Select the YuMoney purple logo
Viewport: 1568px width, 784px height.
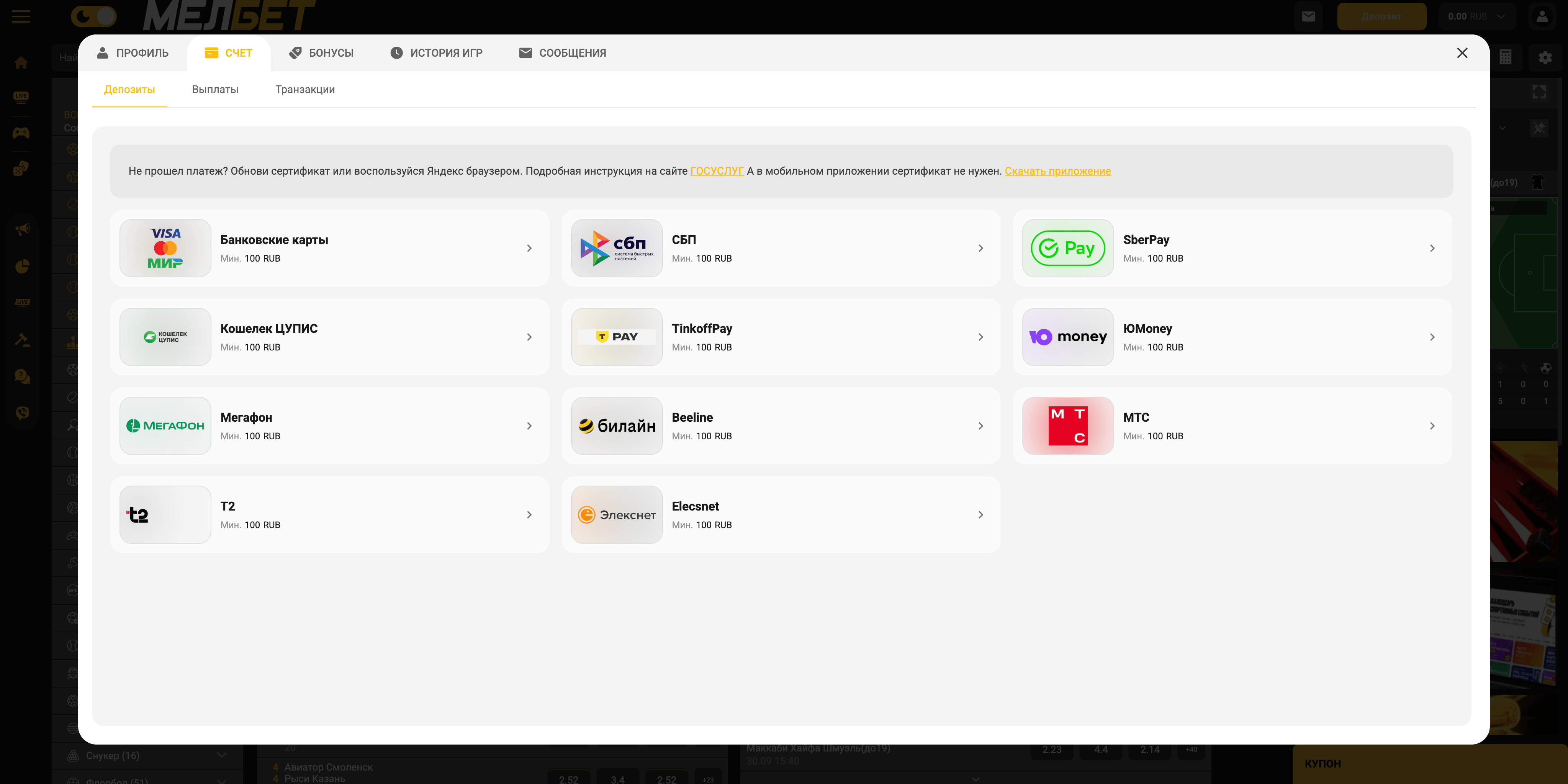pyautogui.click(x=1068, y=337)
